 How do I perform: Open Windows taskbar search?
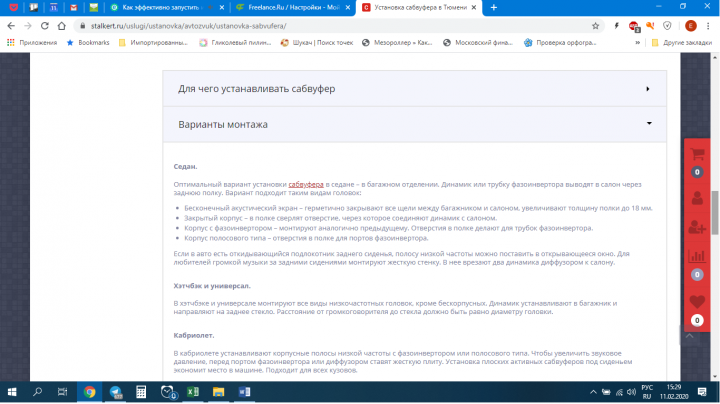pyautogui.click(x=37, y=392)
